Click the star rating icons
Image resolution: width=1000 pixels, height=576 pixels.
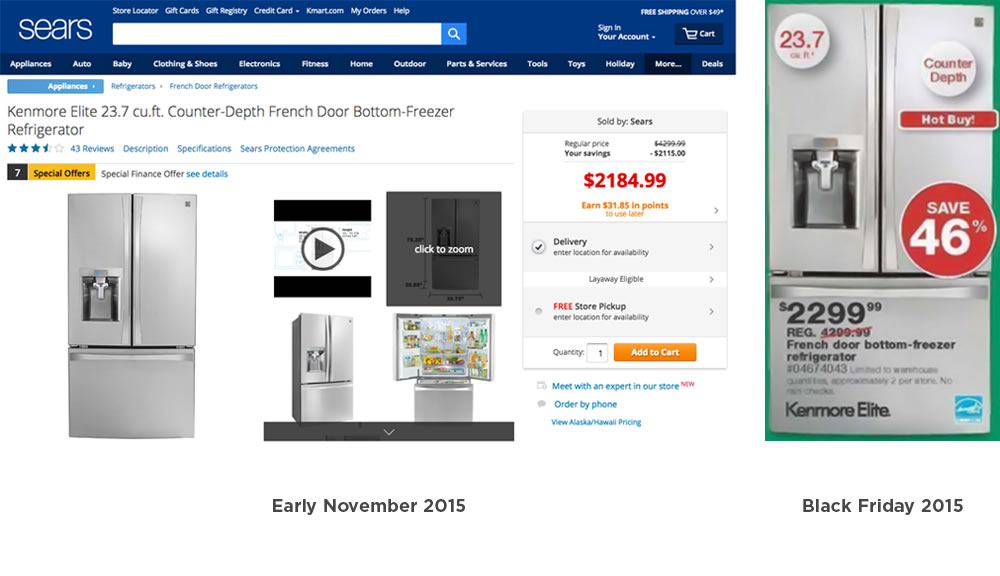36,149
